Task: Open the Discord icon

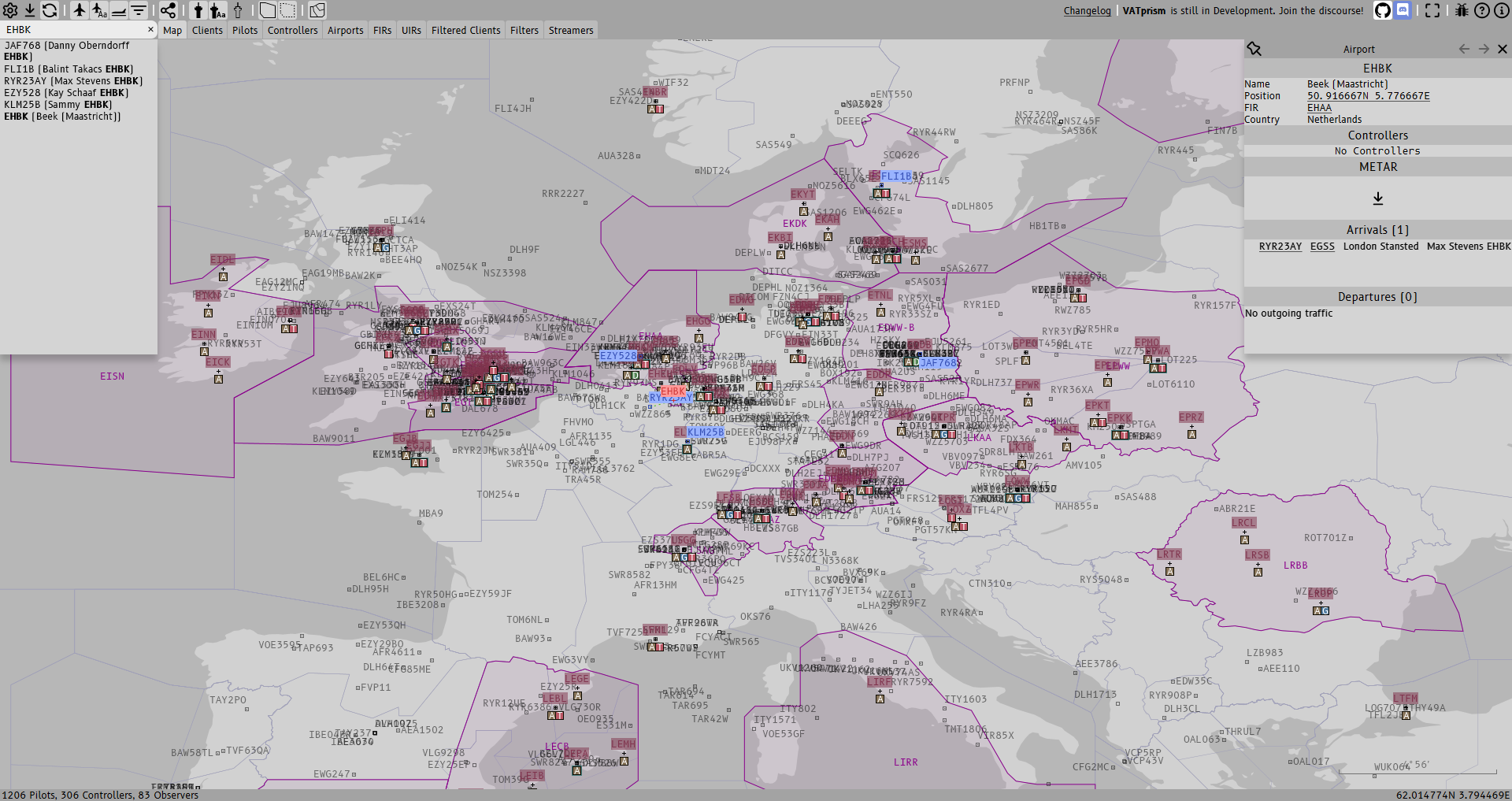Action: point(1403,10)
